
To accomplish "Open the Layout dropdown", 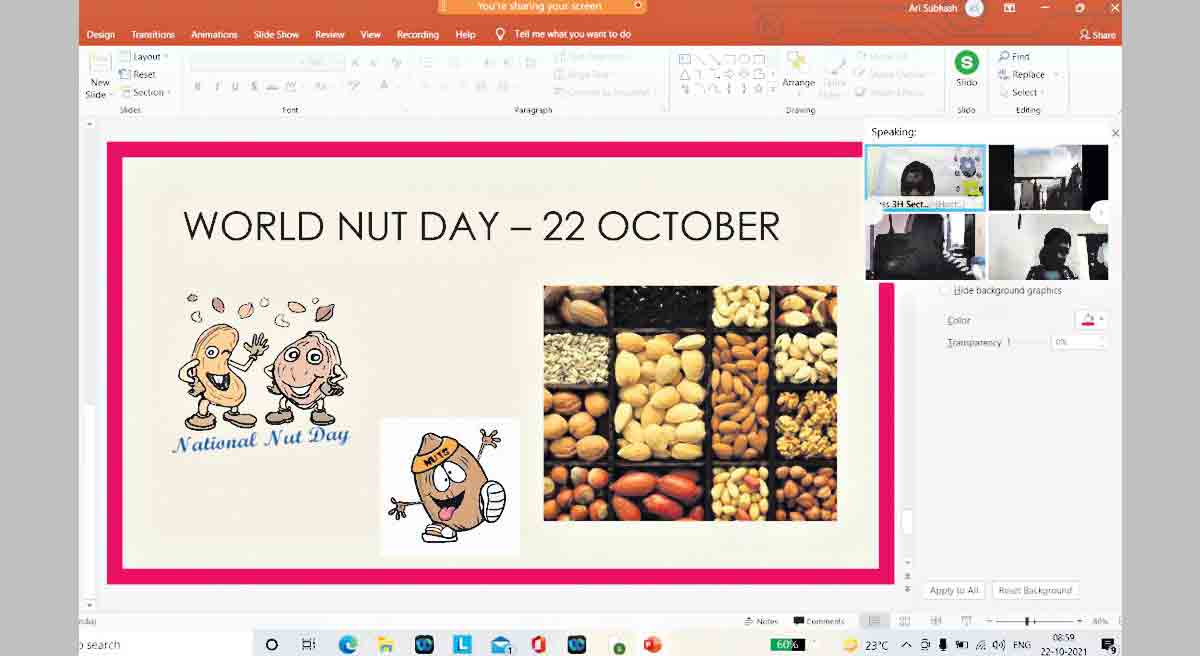I will [x=144, y=57].
